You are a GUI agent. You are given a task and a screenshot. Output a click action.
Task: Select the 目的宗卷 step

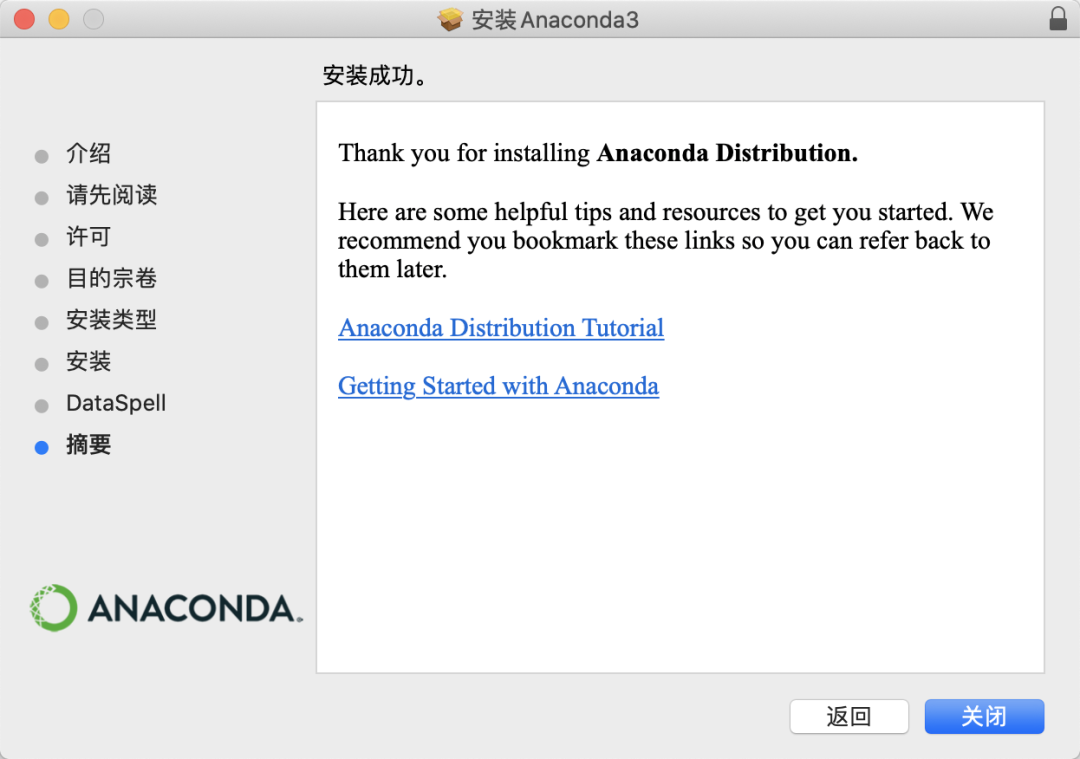(112, 278)
